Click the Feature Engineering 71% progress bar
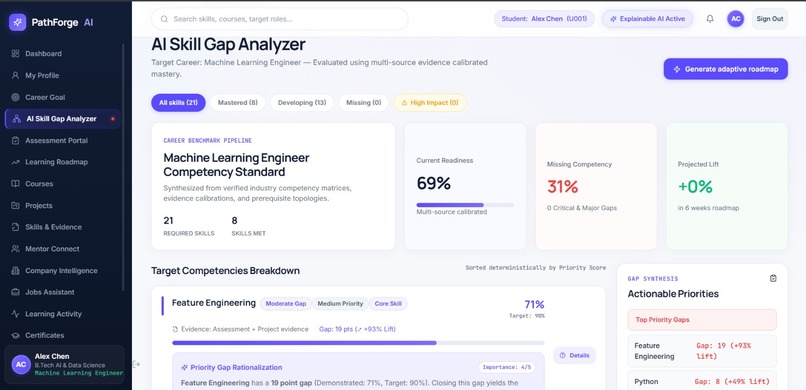806x390 pixels. 358,343
